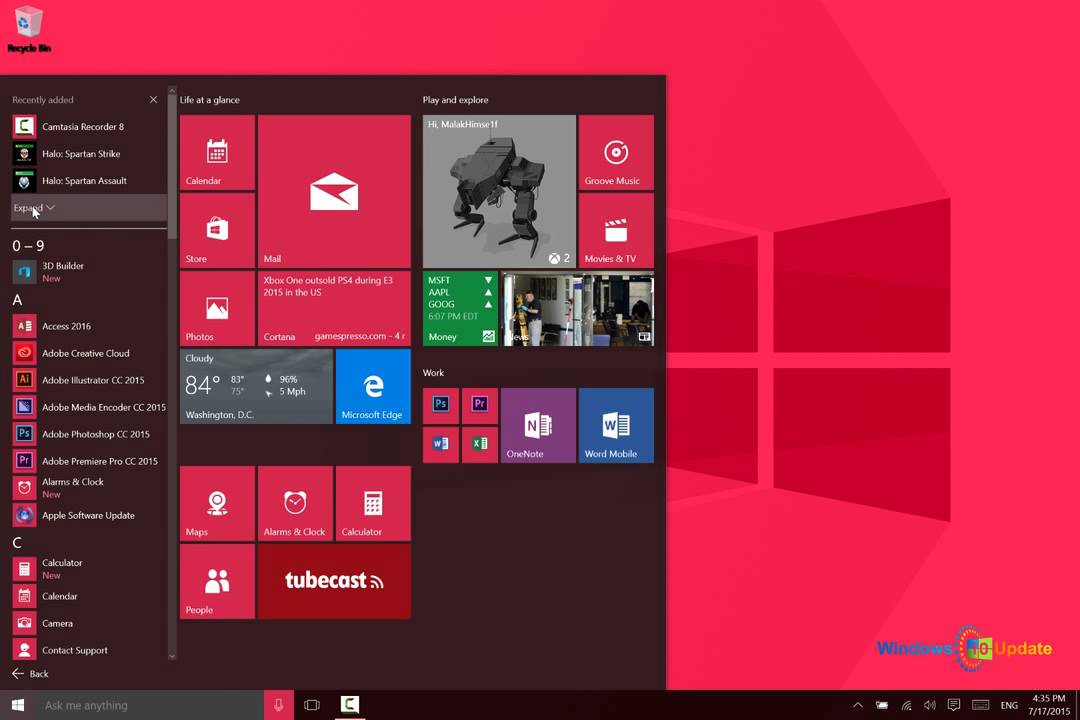Launch the tubecast tile
1080x720 pixels.
pyautogui.click(x=334, y=581)
